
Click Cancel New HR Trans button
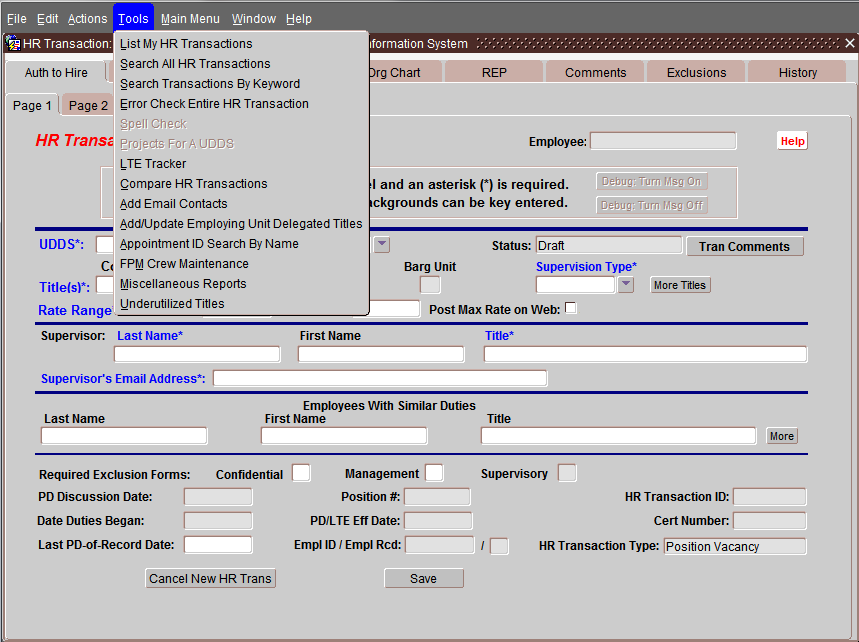(x=210, y=578)
